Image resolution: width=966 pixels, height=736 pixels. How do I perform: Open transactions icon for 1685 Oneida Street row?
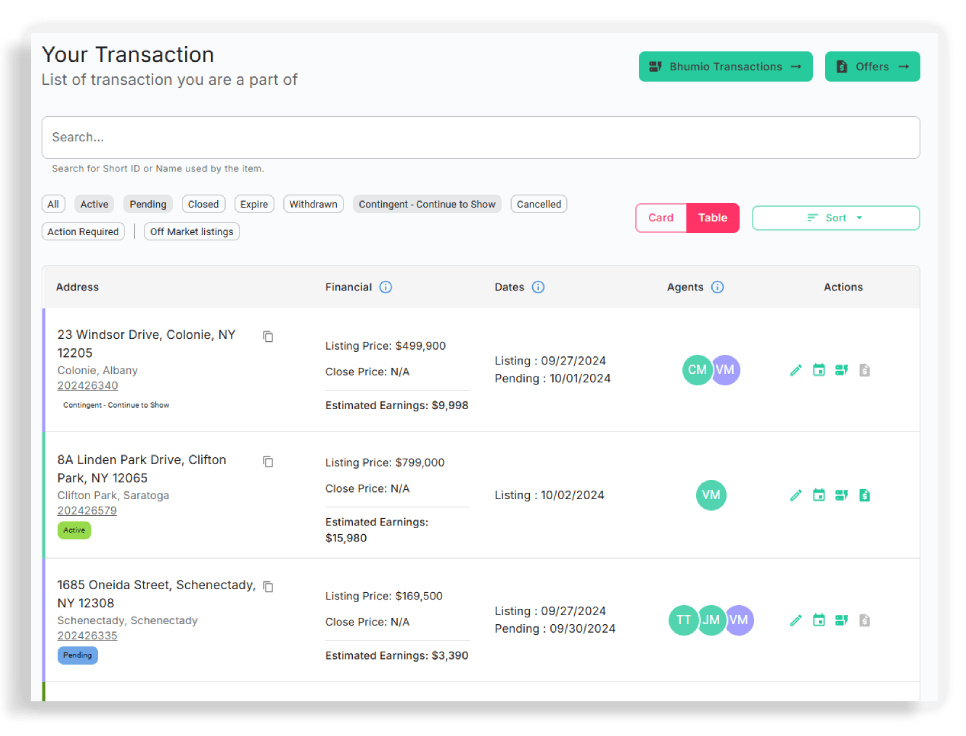click(841, 620)
